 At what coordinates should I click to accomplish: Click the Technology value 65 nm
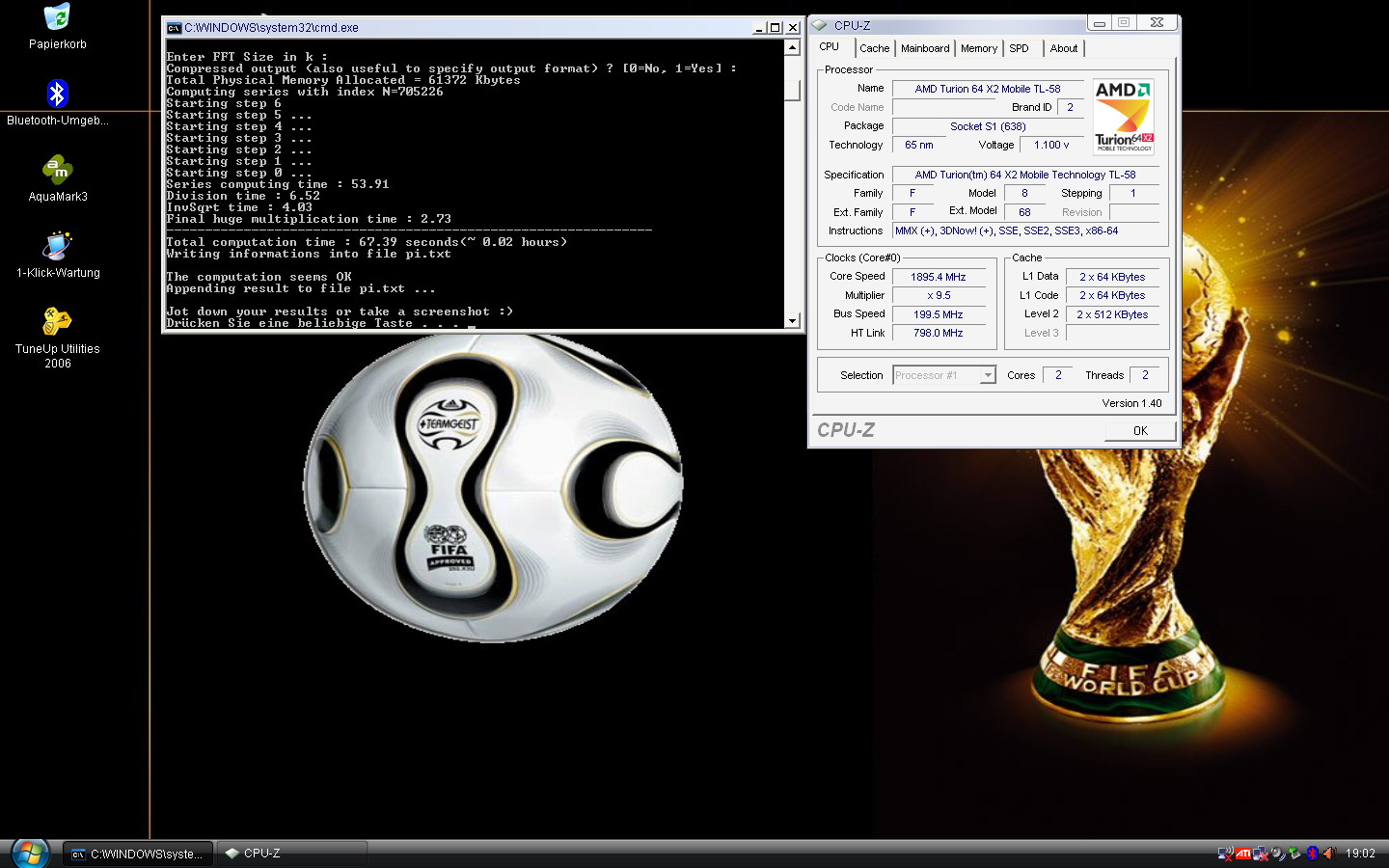(x=919, y=145)
